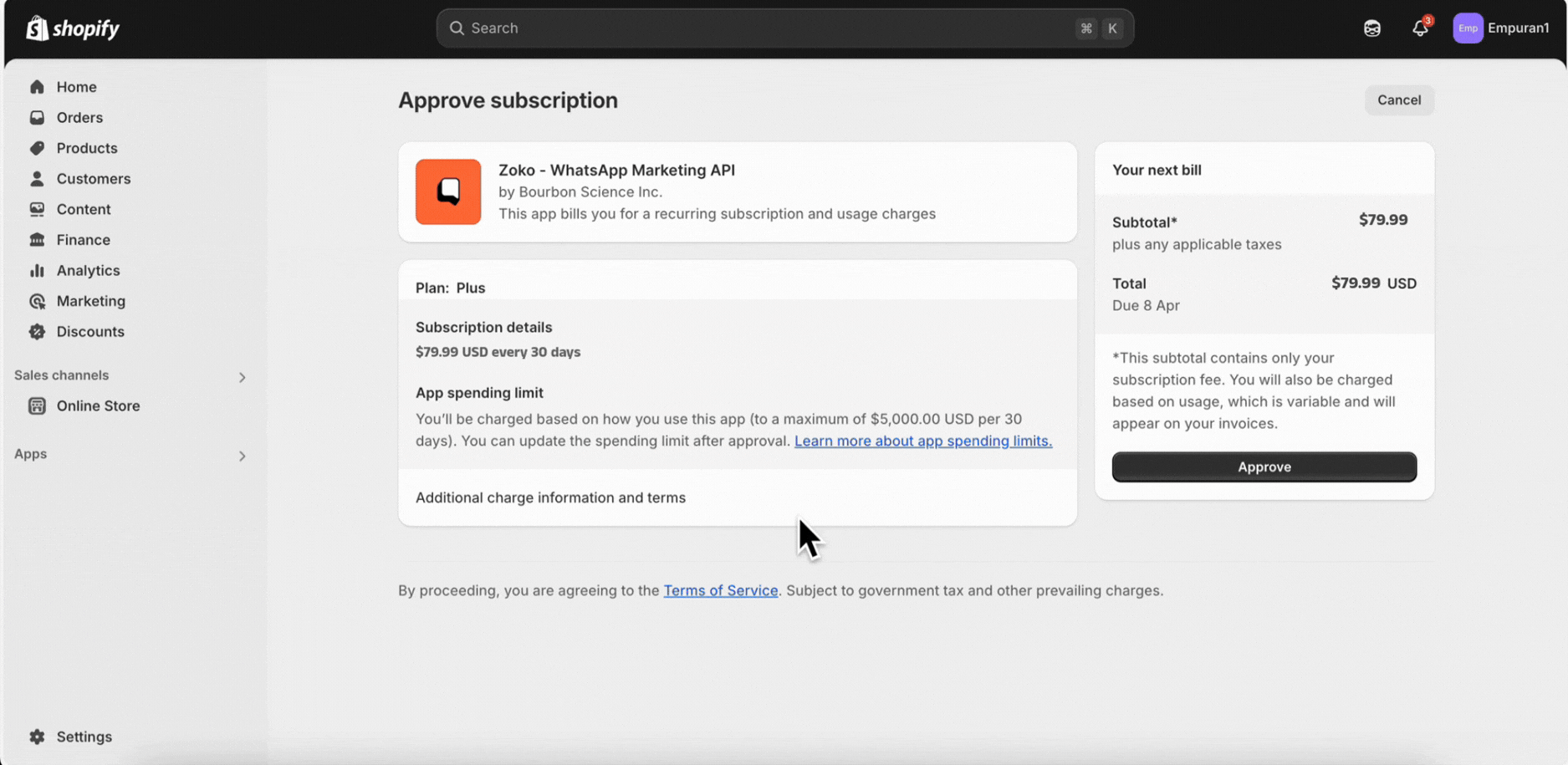Expand the Sales channels section chevron
The height and width of the screenshot is (765, 1568).
[x=242, y=378]
